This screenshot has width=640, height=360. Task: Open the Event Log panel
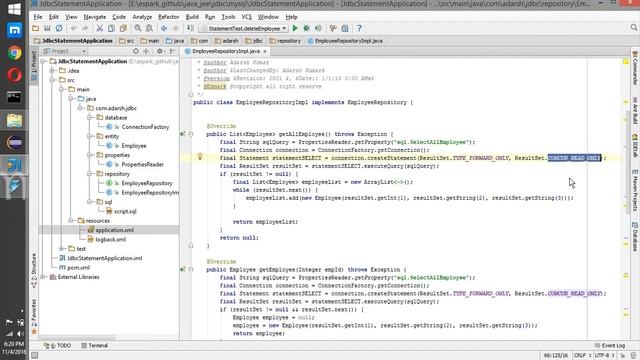(x=610, y=345)
